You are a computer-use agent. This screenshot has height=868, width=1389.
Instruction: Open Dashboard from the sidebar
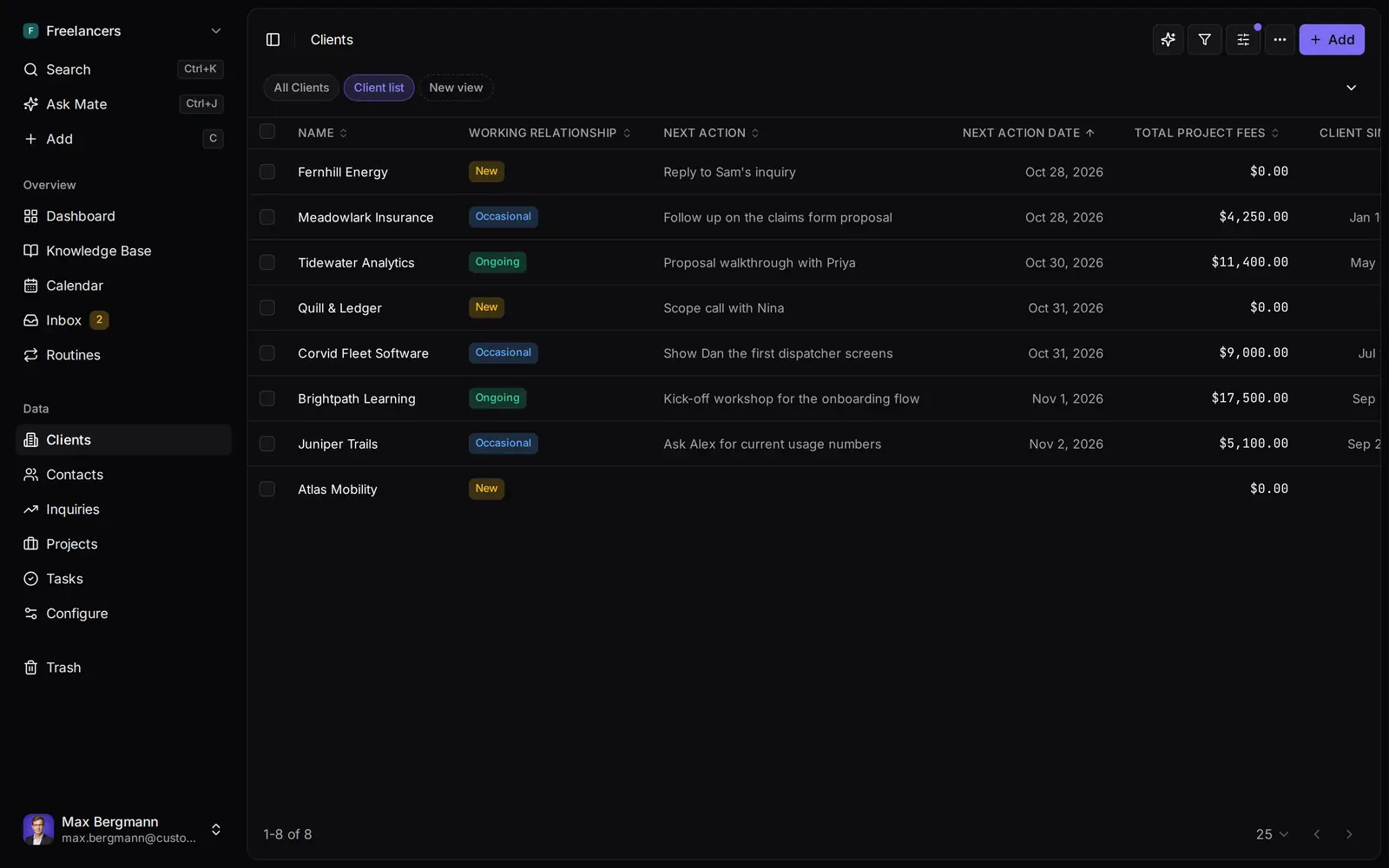(123, 216)
